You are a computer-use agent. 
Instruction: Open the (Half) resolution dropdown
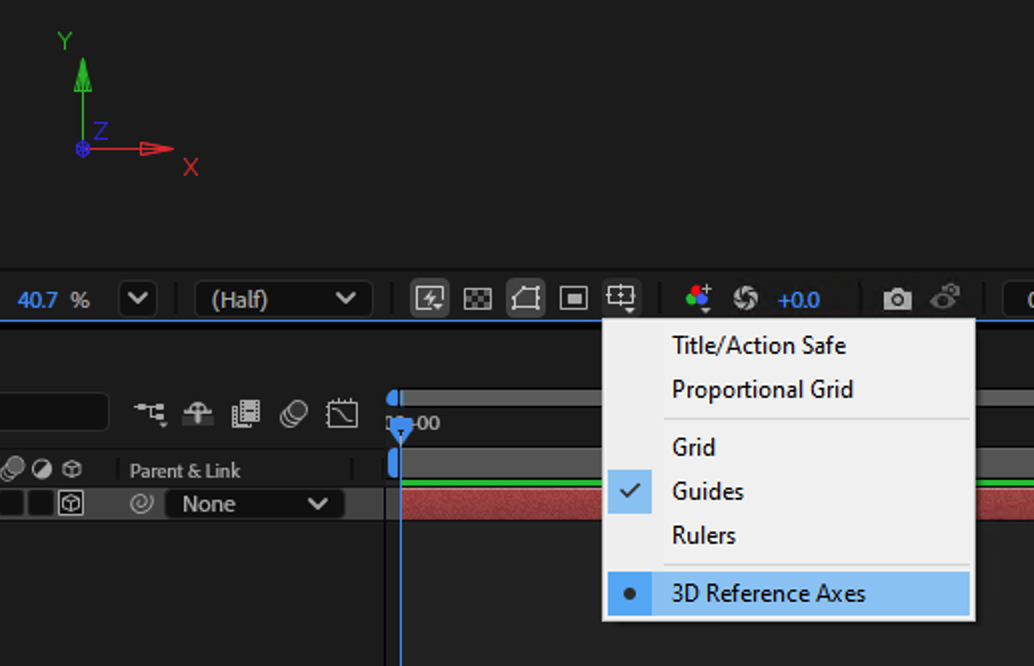[x=283, y=298]
